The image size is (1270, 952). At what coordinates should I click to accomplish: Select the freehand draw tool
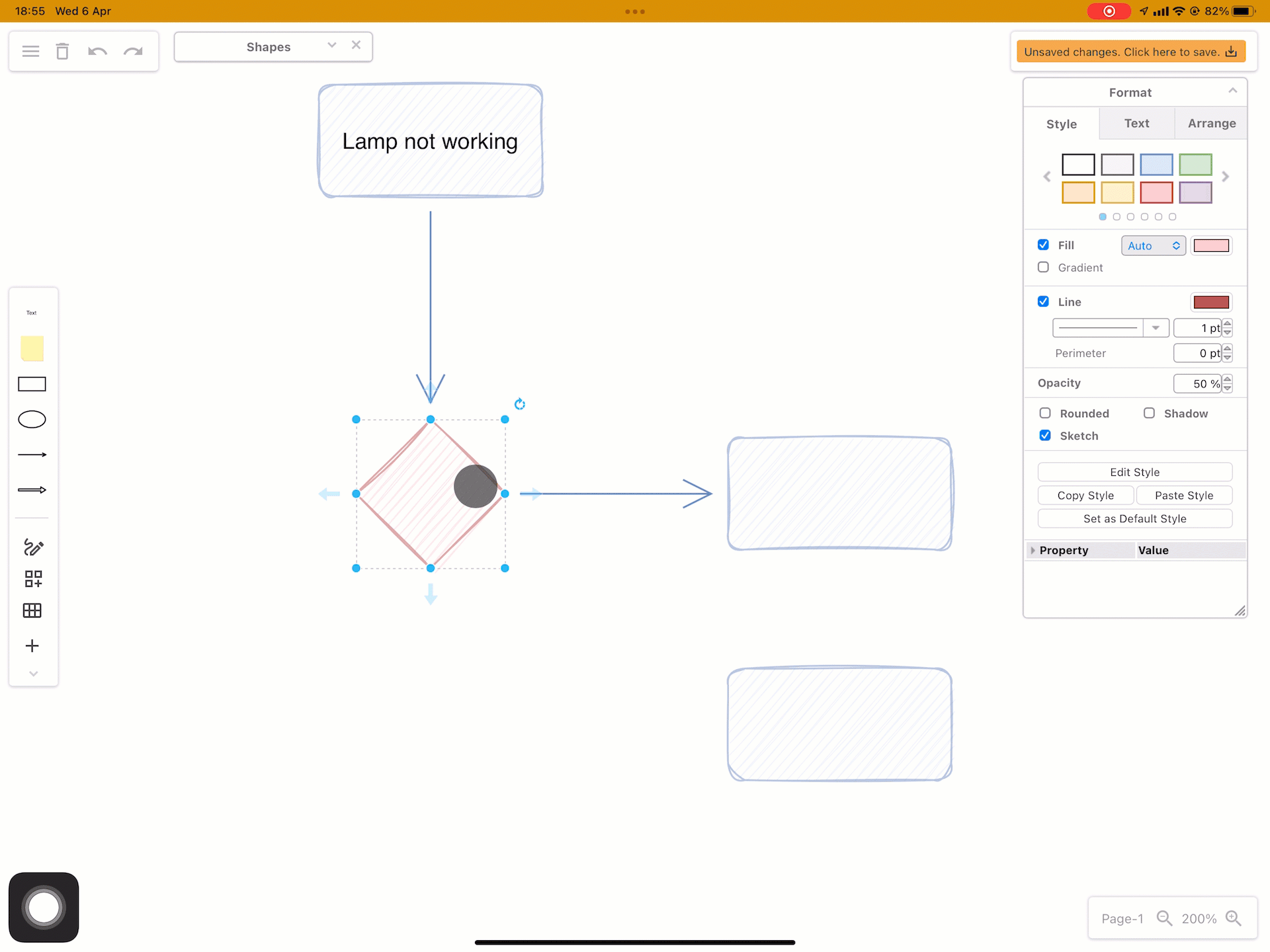[33, 547]
